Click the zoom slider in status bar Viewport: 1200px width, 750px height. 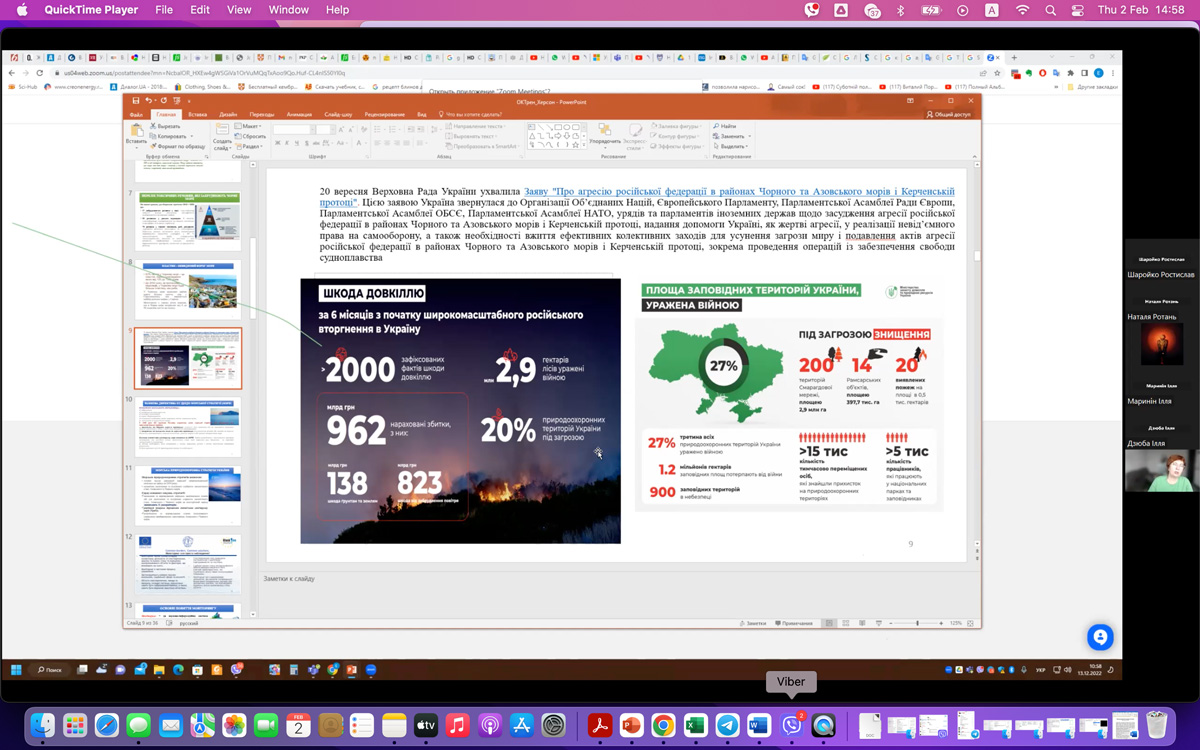tap(917, 623)
